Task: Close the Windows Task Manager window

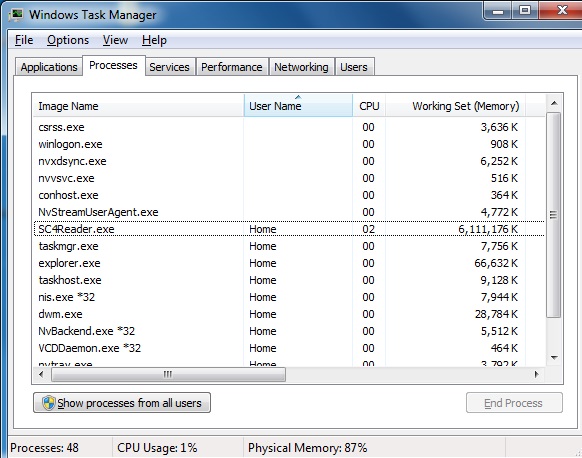Action: [562, 10]
